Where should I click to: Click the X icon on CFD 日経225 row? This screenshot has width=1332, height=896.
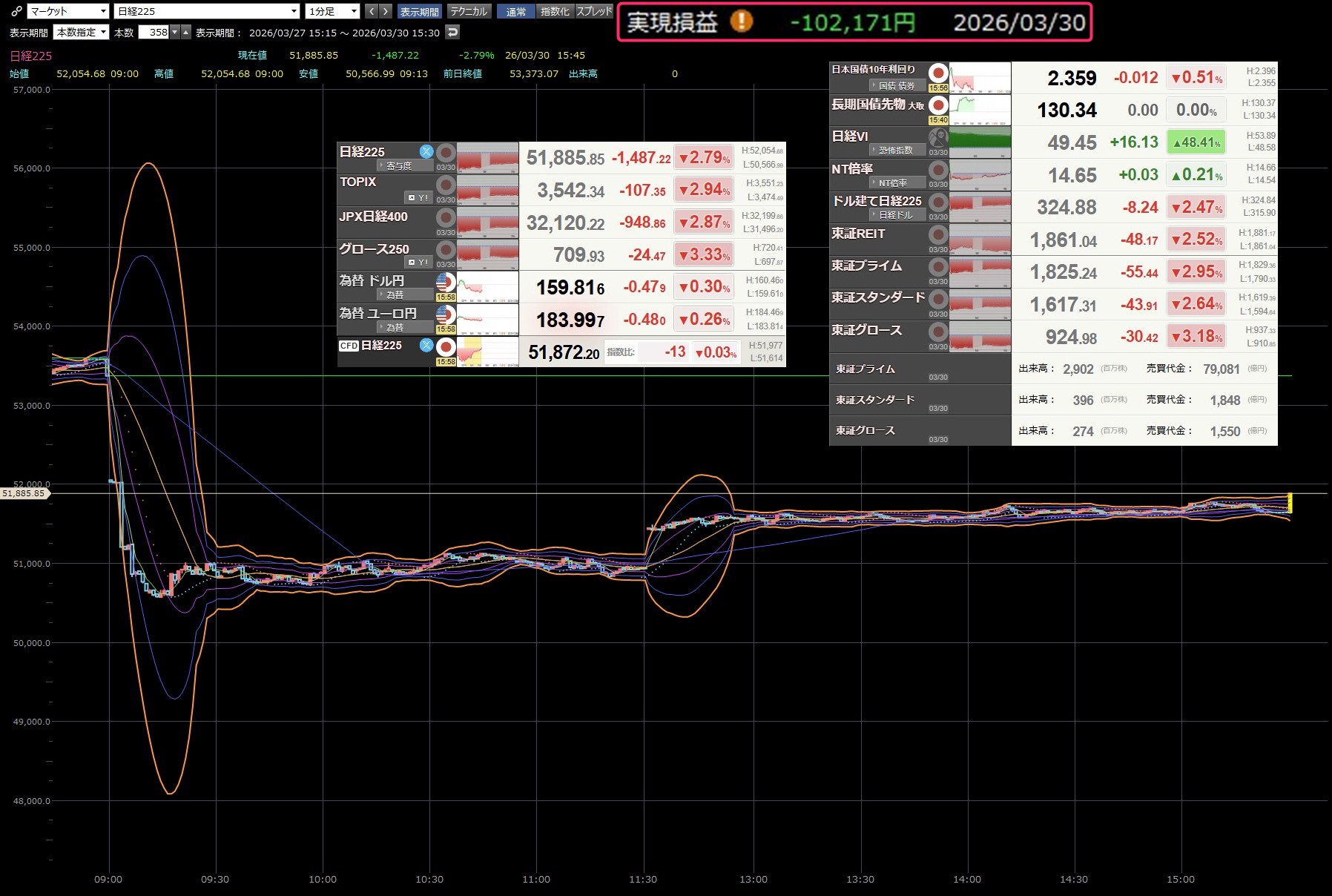tap(426, 345)
